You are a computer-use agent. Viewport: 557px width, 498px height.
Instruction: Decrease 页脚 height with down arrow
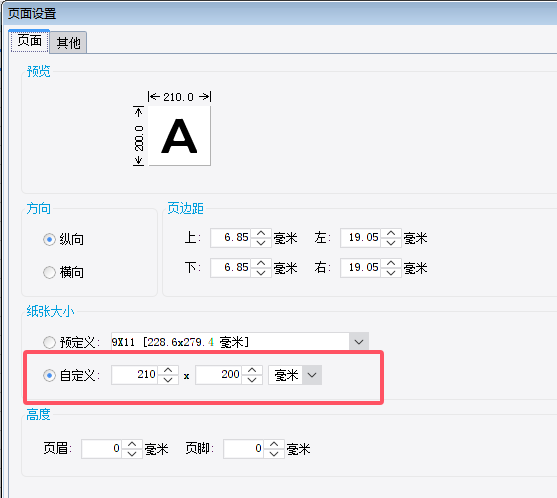(274, 454)
